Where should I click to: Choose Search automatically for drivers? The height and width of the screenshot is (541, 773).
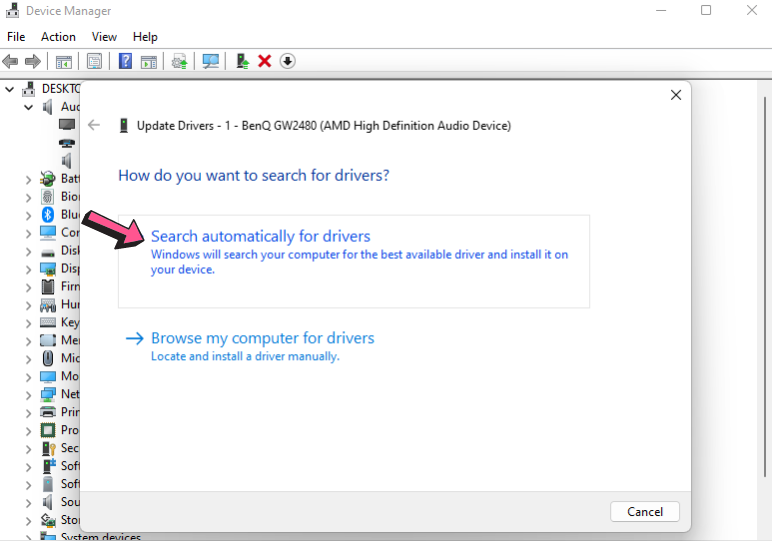click(x=354, y=261)
